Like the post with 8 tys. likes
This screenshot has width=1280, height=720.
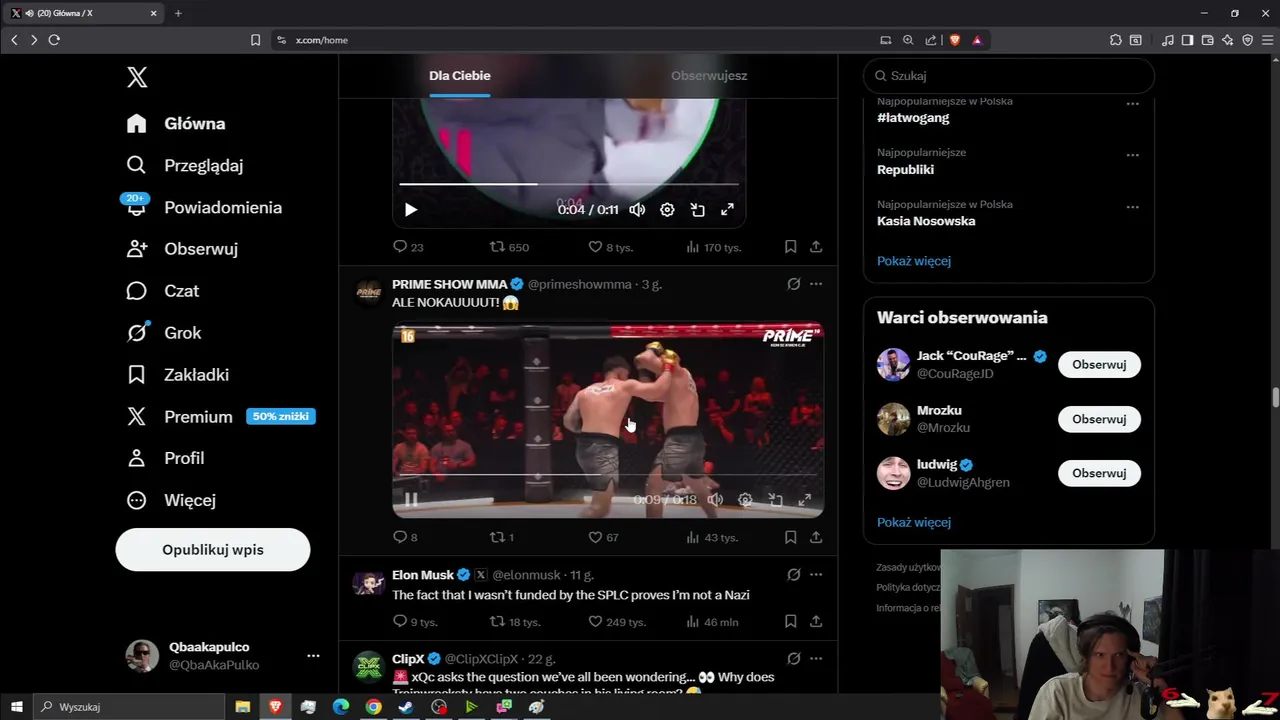tap(610, 247)
